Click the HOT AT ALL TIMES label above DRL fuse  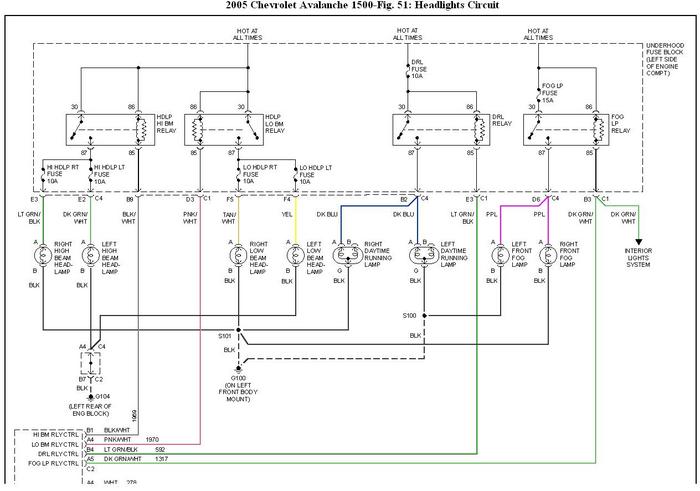tap(407, 34)
